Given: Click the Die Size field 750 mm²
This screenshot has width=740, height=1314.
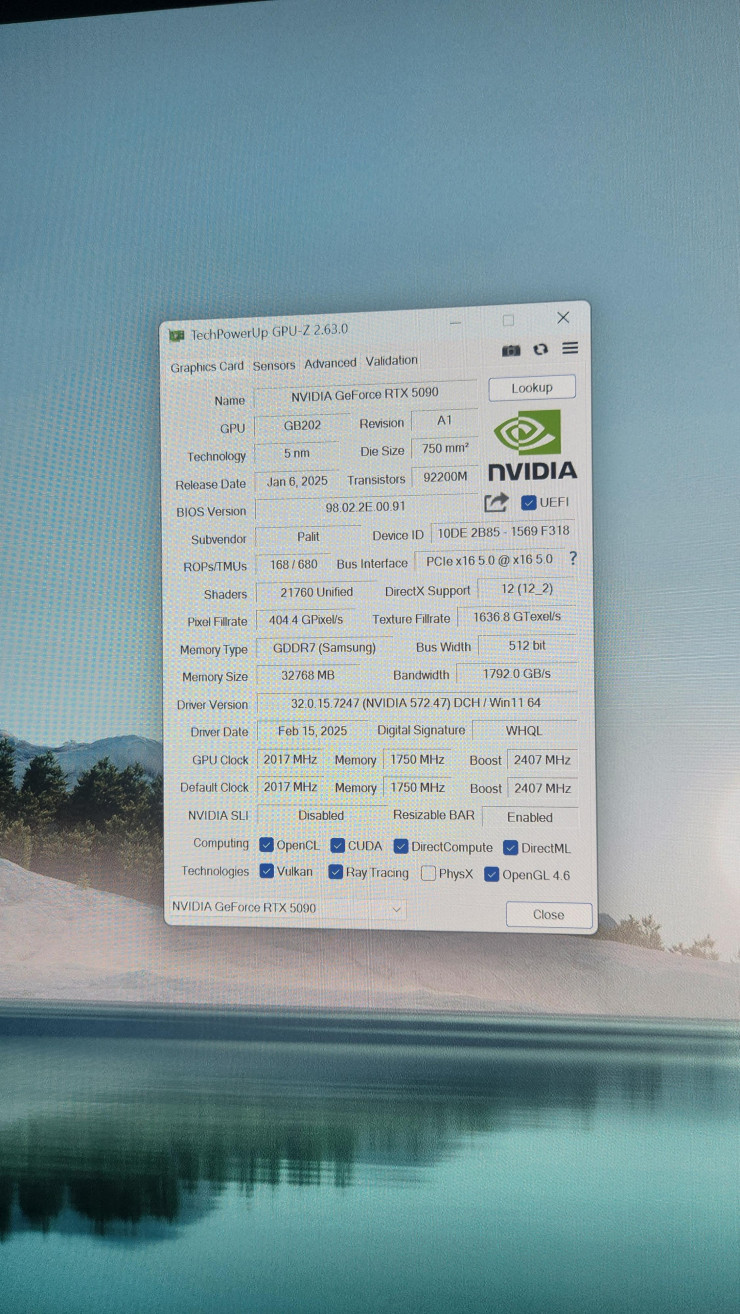Looking at the screenshot, I should 445,449.
